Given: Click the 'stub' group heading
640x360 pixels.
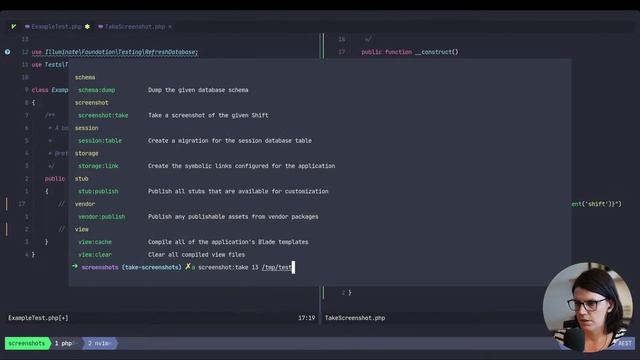Looking at the screenshot, I should (82, 178).
